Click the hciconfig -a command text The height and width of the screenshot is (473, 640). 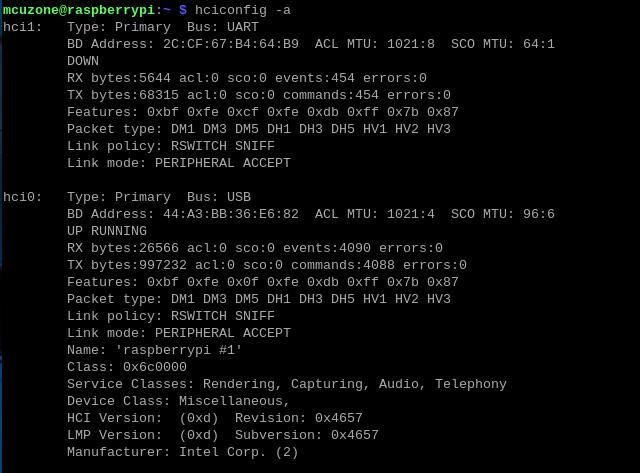[x=242, y=10]
